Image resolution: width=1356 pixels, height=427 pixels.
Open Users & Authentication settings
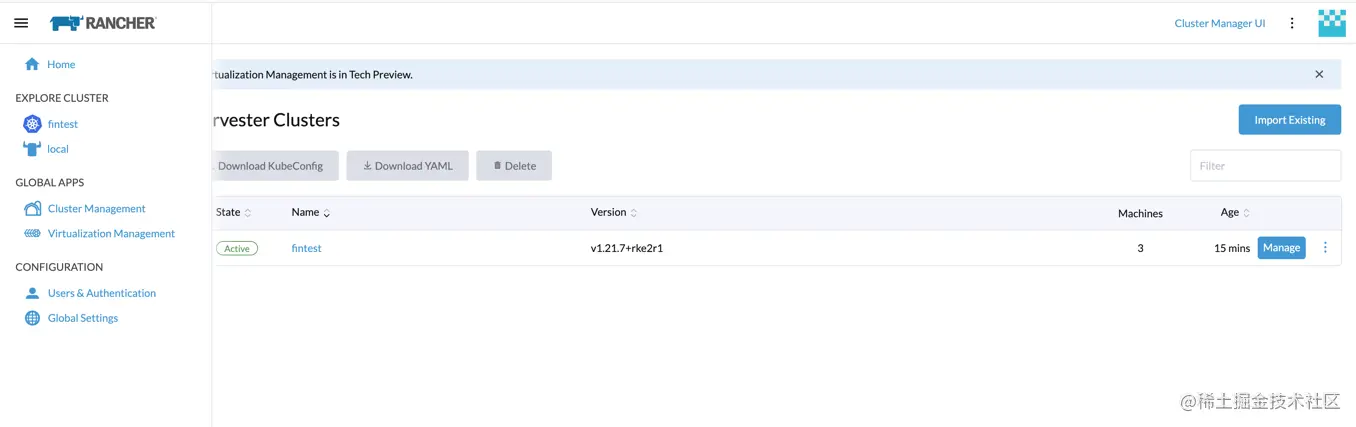(102, 293)
